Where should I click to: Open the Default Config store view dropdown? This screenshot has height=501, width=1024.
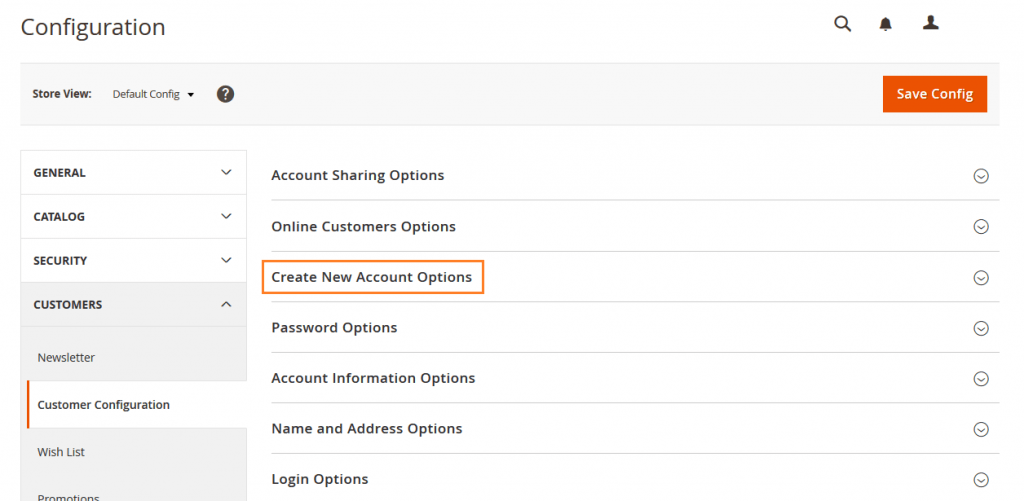(x=153, y=94)
